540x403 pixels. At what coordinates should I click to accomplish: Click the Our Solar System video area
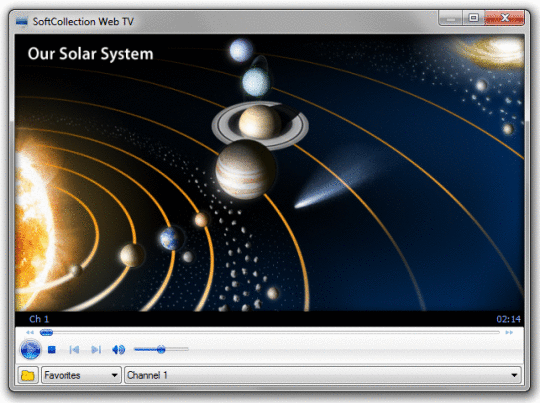coord(269,173)
